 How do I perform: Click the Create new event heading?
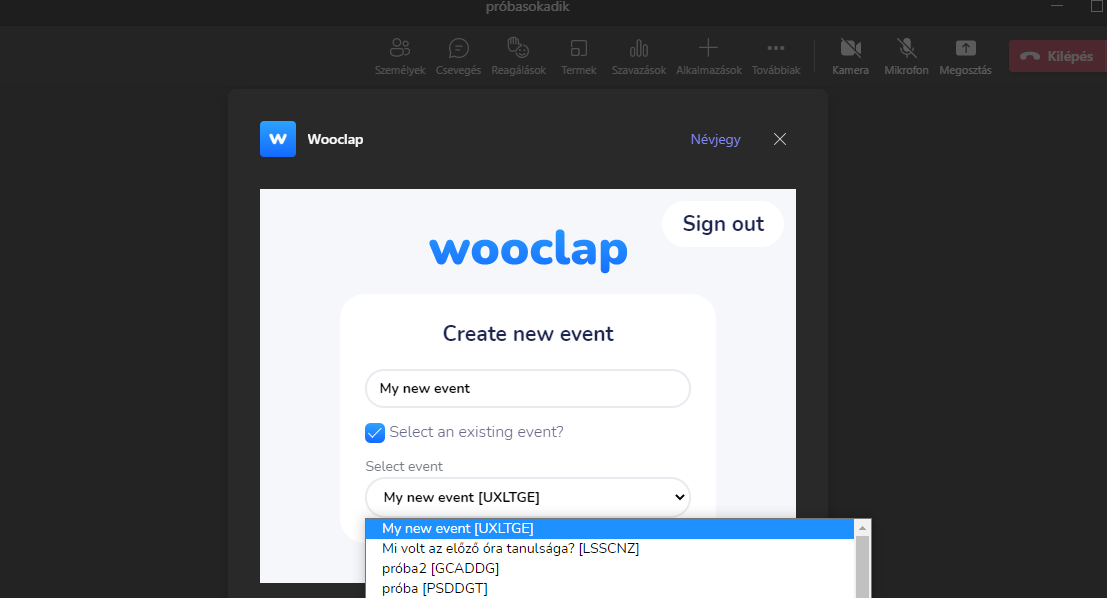pyautogui.click(x=528, y=333)
